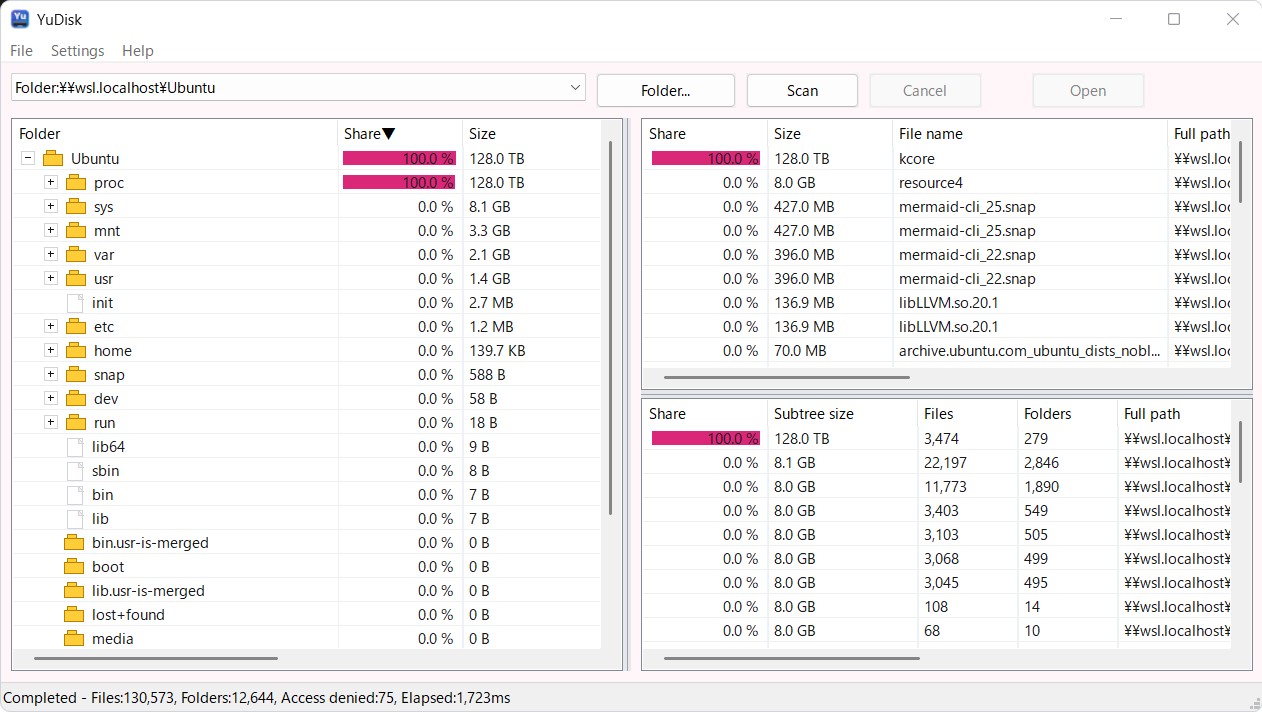The image size is (1262, 712).
Task: Click the lib file icon
Action: tap(75, 518)
